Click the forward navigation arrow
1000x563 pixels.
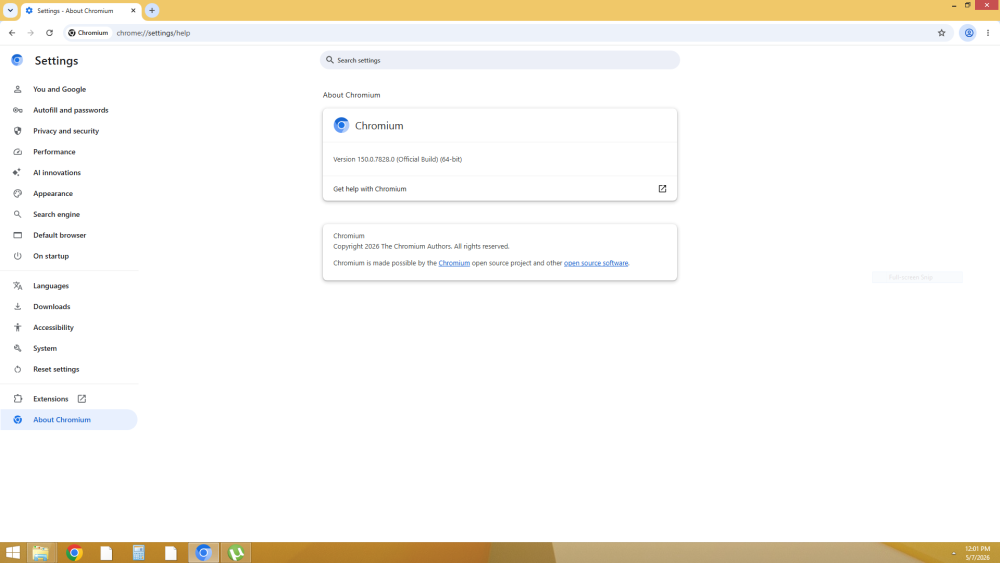click(31, 33)
